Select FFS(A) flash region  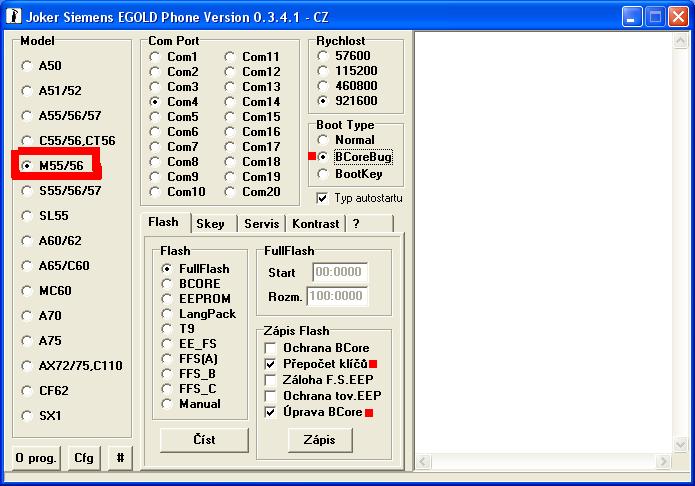167,359
